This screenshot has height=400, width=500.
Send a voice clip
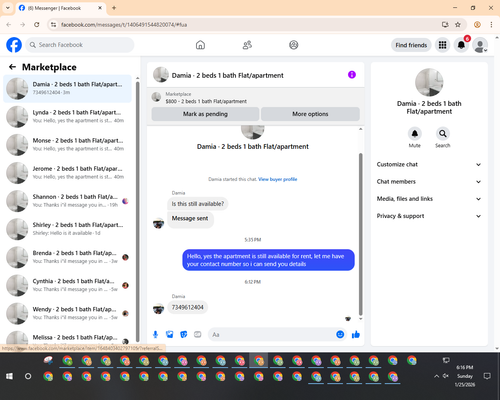[x=155, y=334]
